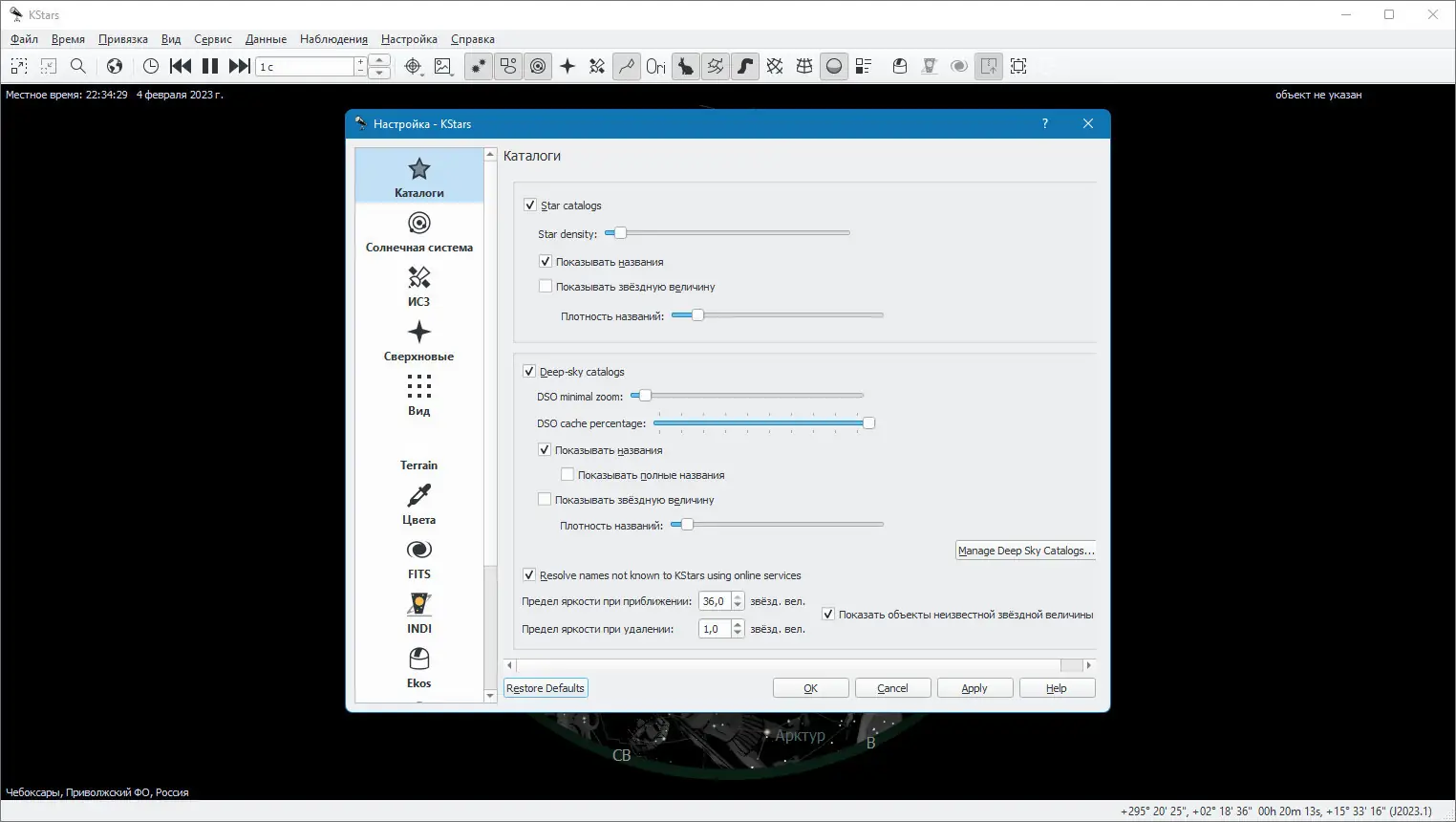This screenshot has height=822, width=1456.
Task: Enable Показывать звёздную величину for stars
Action: pyautogui.click(x=546, y=286)
